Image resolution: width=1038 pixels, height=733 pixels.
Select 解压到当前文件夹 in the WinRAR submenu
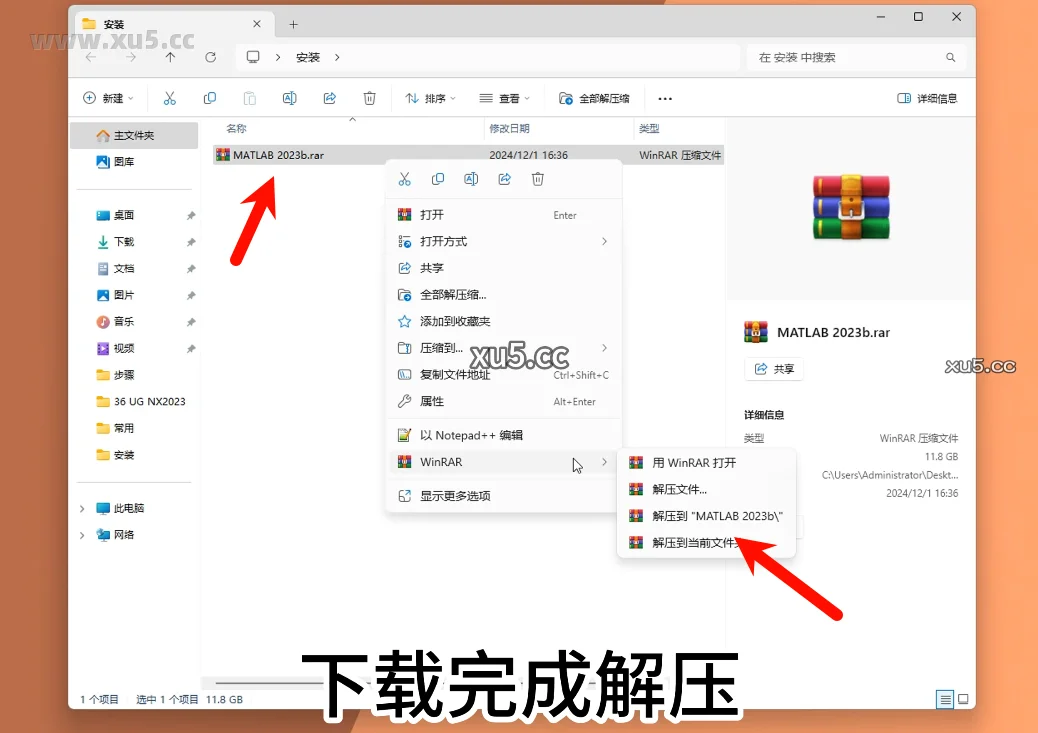click(x=690, y=543)
